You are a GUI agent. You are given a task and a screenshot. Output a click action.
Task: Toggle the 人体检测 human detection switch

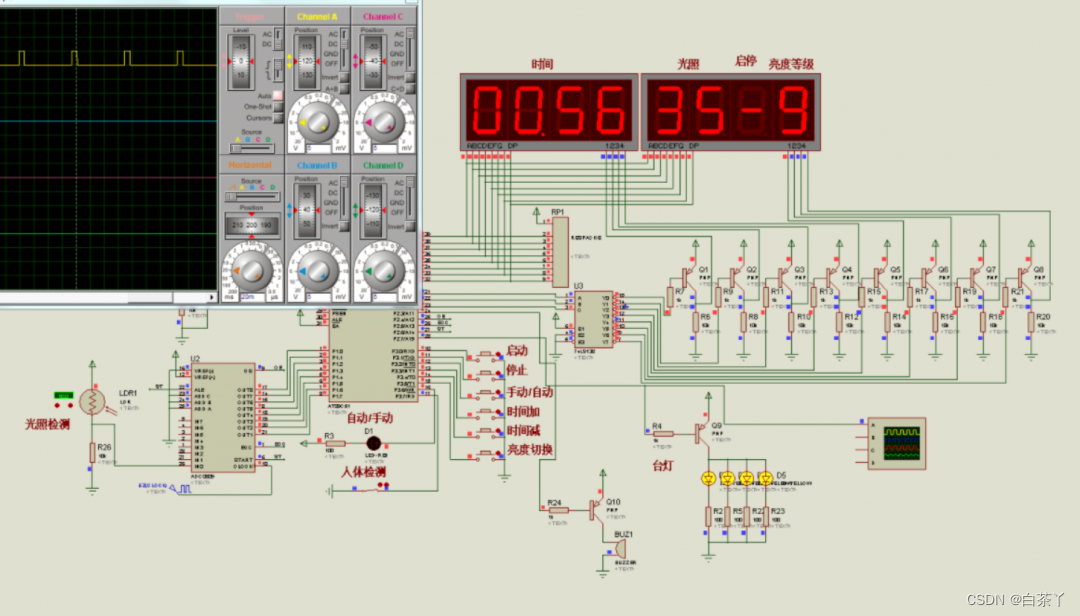[369, 488]
